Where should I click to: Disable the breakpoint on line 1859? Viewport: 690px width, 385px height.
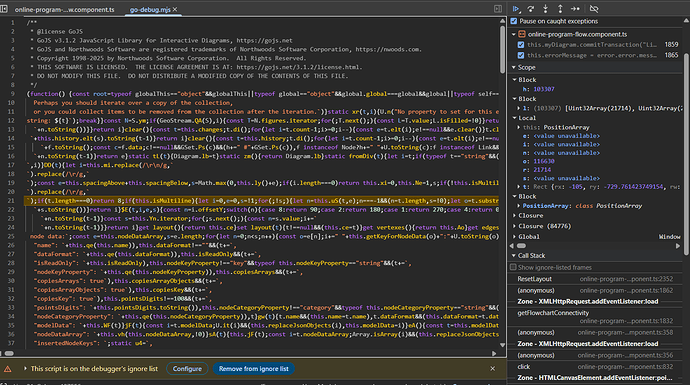(521, 44)
